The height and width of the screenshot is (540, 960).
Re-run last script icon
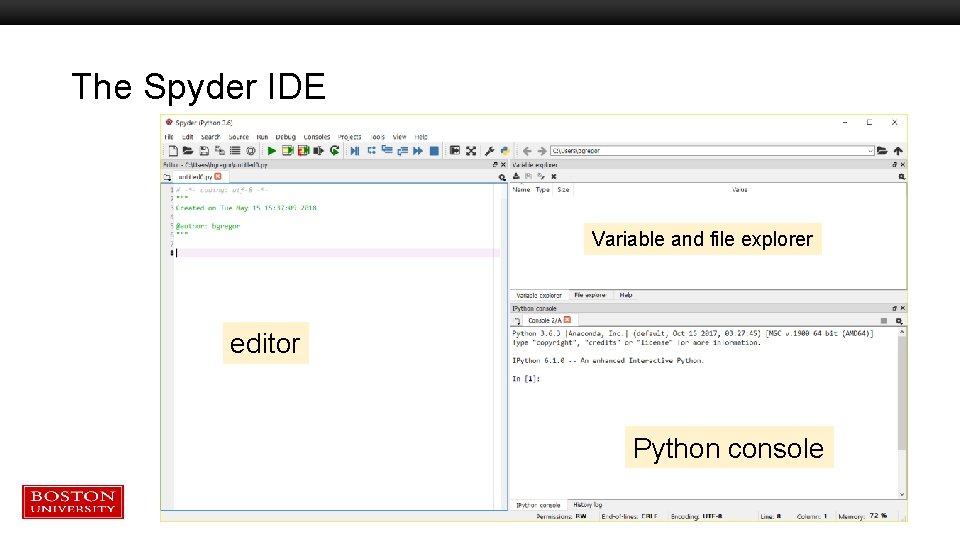click(x=334, y=151)
